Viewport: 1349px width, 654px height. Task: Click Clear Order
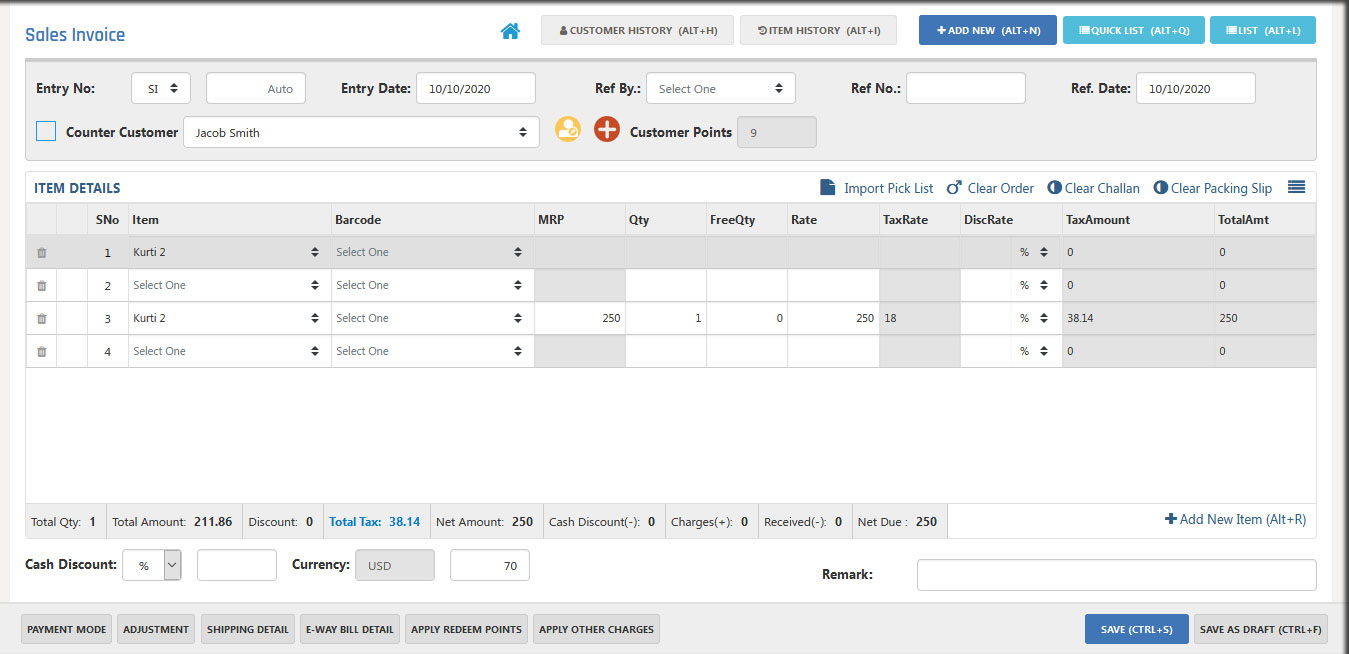990,188
